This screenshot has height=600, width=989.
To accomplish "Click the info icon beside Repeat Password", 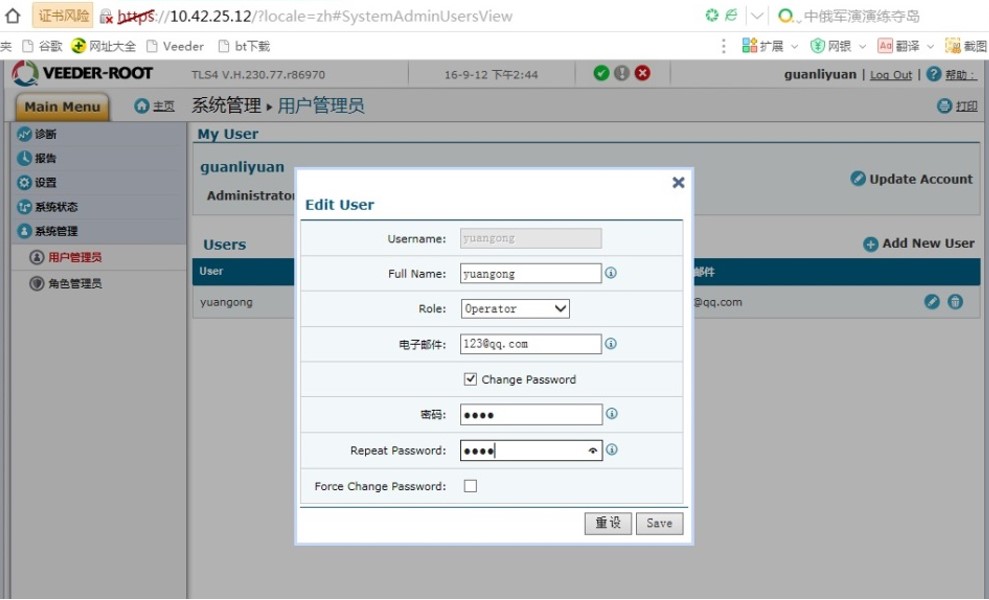I will (611, 450).
